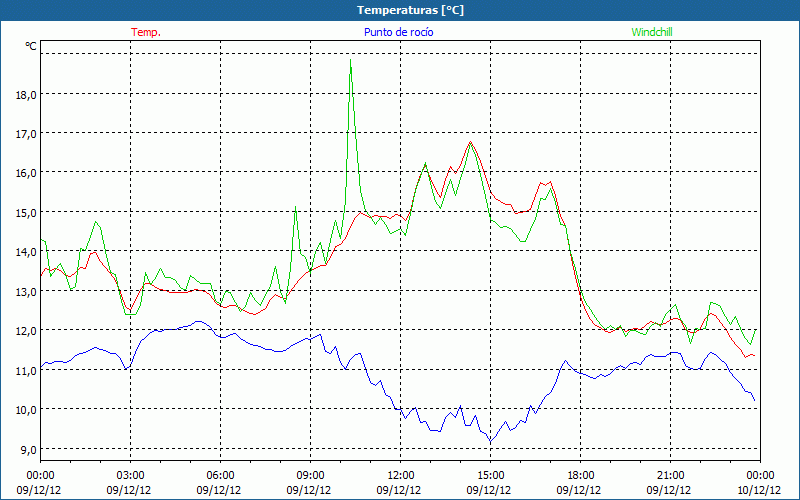800x500 pixels.
Task: Click the 13,0 y-axis value
Action: coord(26,292)
